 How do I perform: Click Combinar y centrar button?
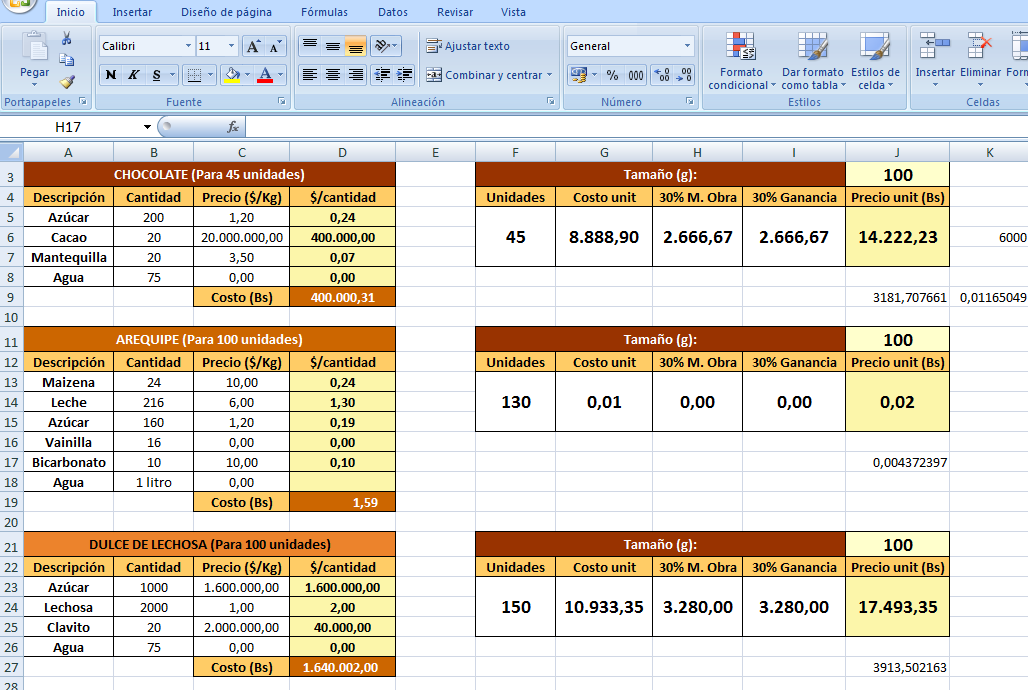[484, 75]
